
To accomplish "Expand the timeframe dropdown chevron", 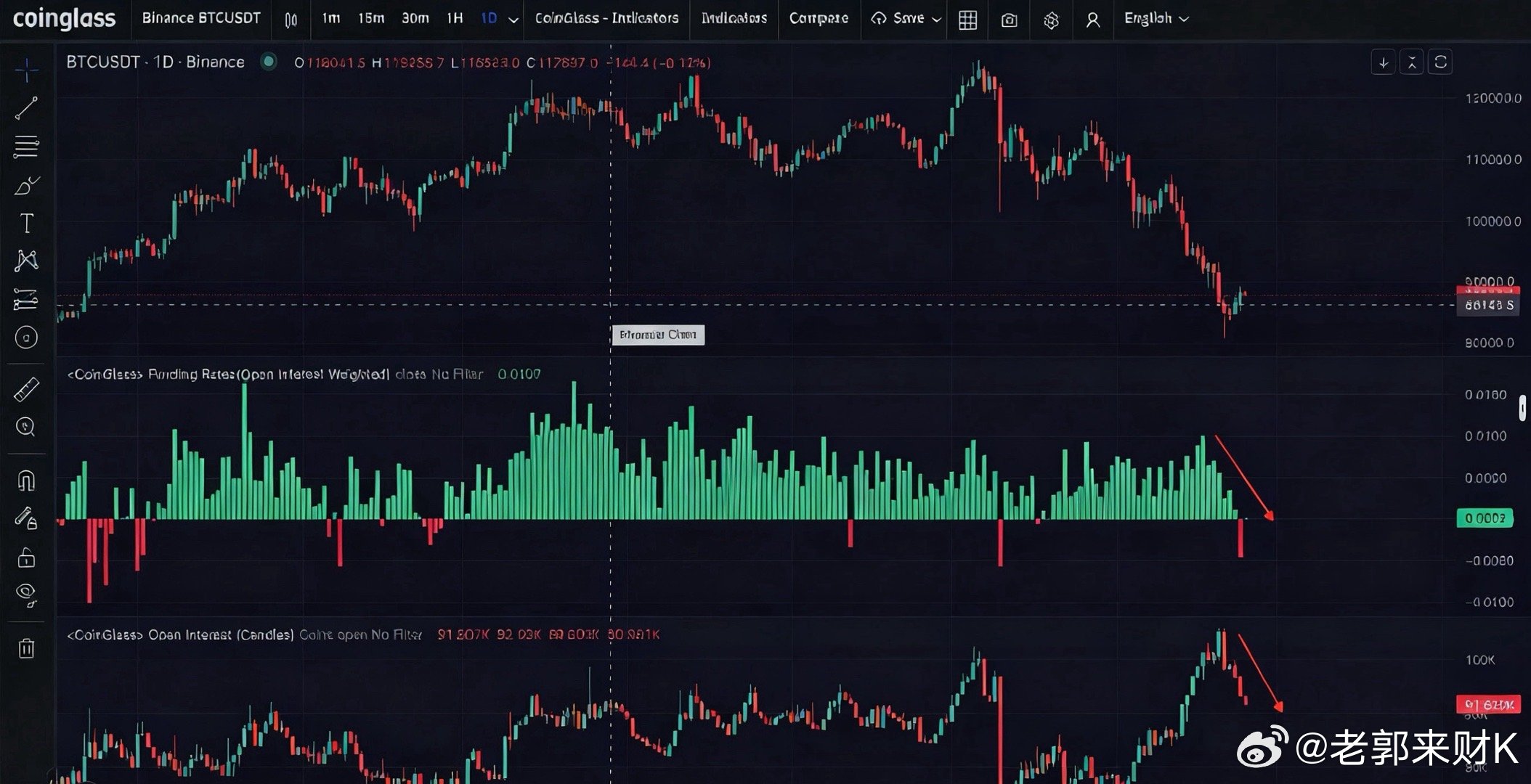I will tap(513, 20).
